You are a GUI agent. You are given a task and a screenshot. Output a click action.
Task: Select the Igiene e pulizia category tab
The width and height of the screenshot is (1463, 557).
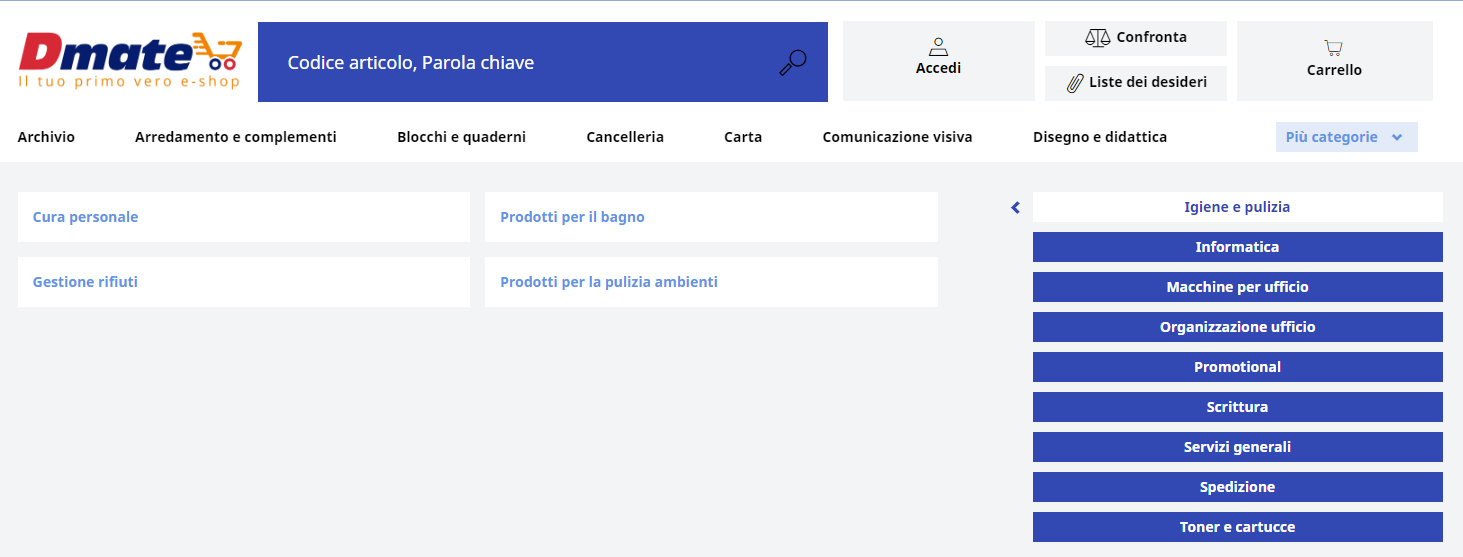[x=1237, y=207]
